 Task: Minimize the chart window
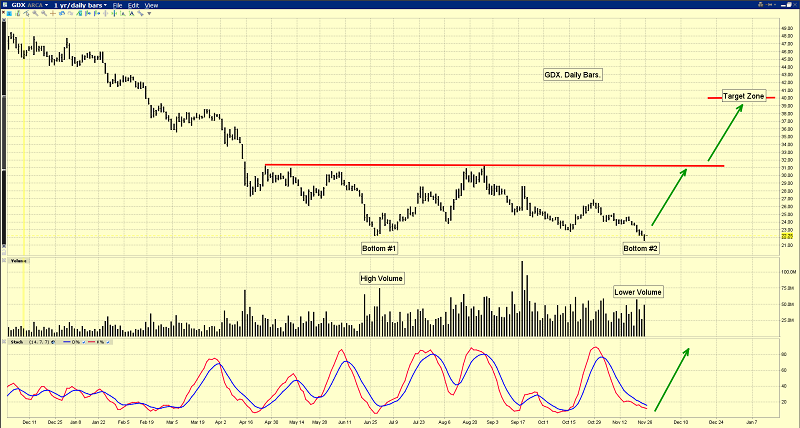(x=783, y=6)
